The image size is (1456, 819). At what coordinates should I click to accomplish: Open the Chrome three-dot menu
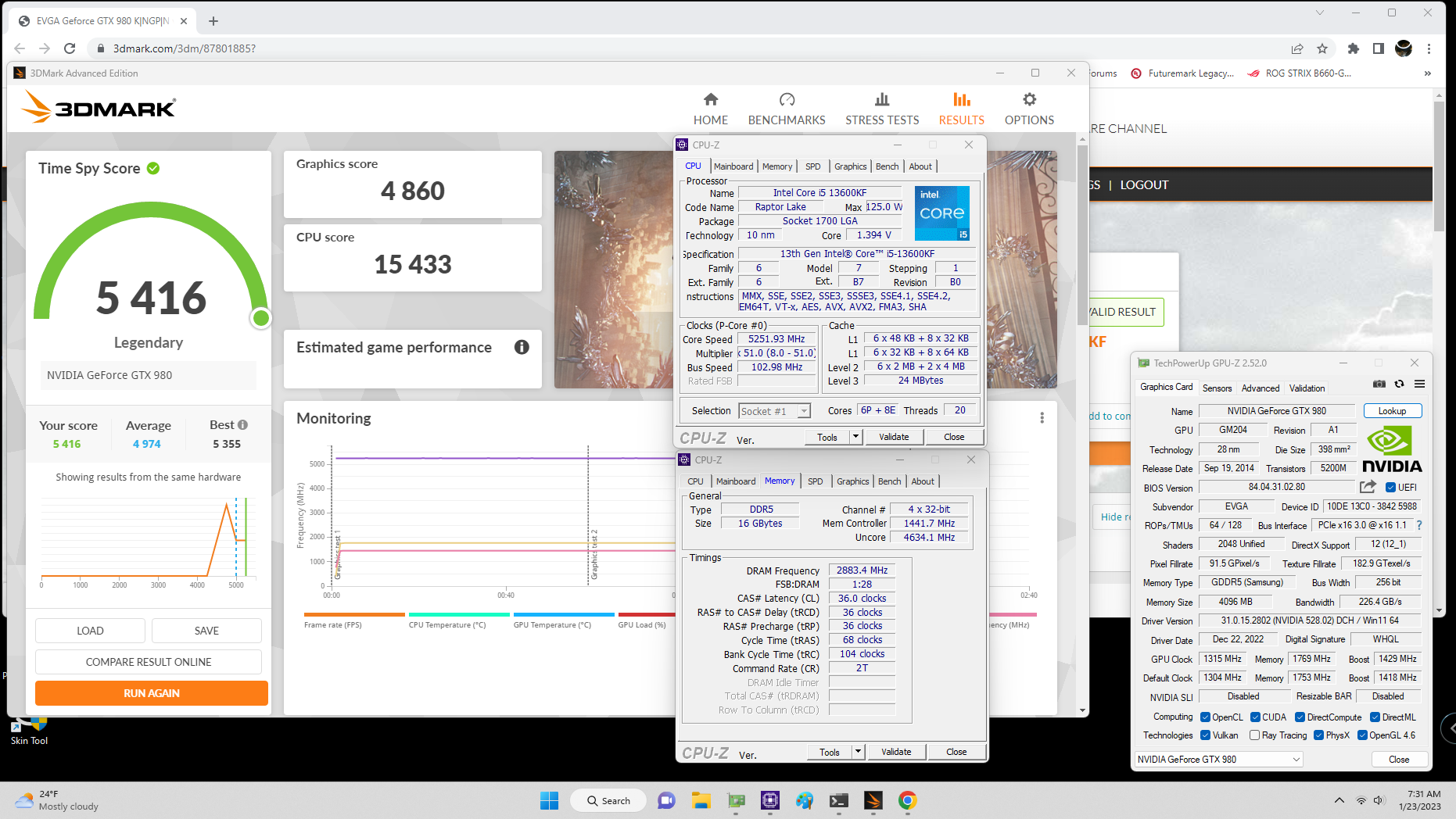(1429, 48)
